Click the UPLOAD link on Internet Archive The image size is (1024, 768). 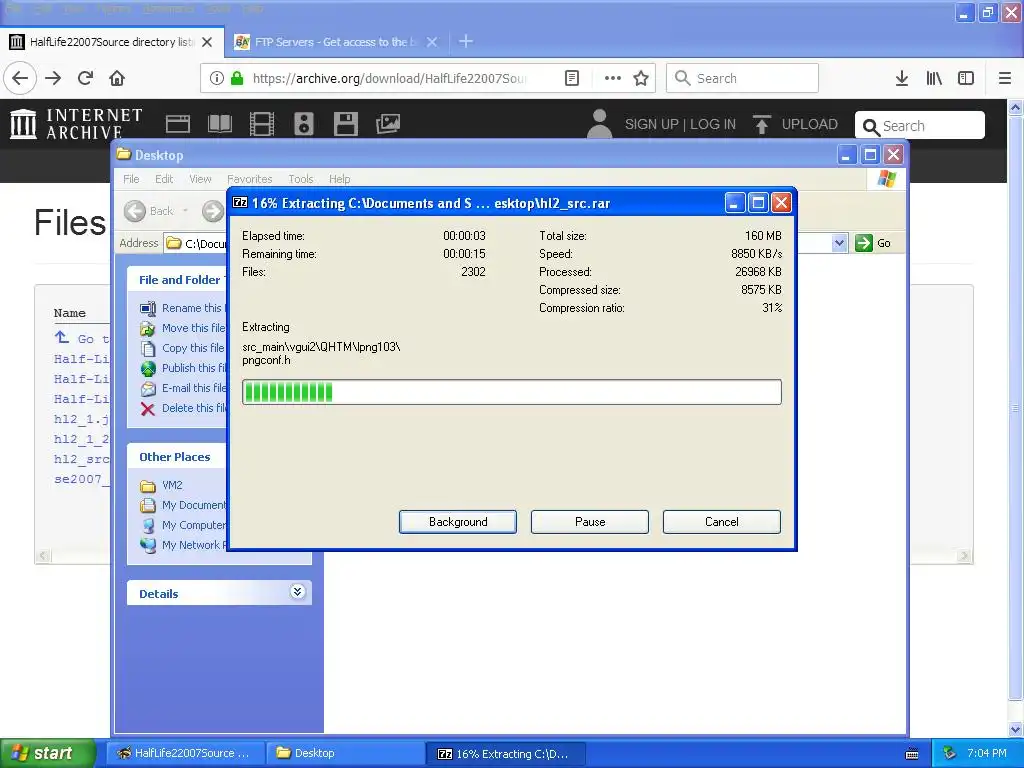click(795, 124)
